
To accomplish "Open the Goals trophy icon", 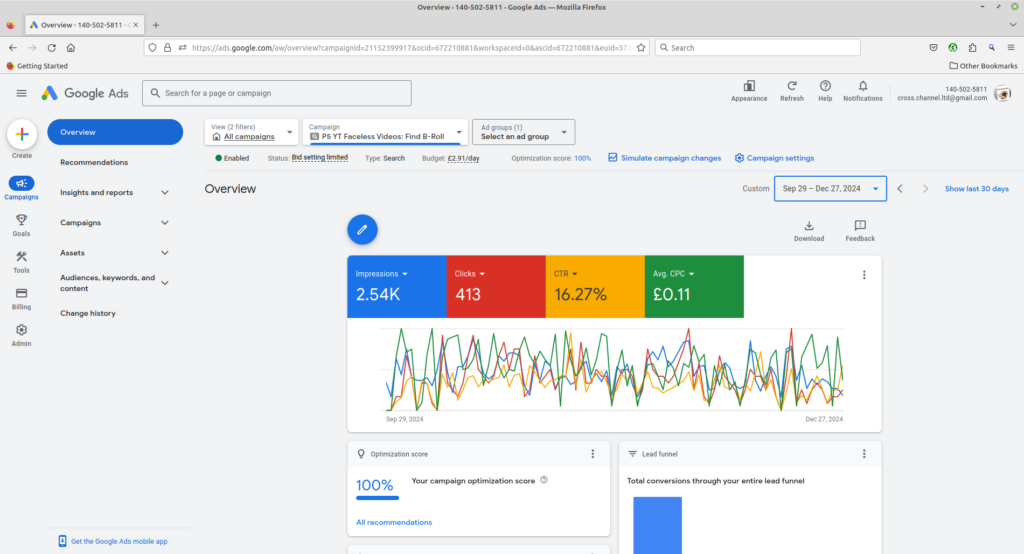I will [22, 221].
